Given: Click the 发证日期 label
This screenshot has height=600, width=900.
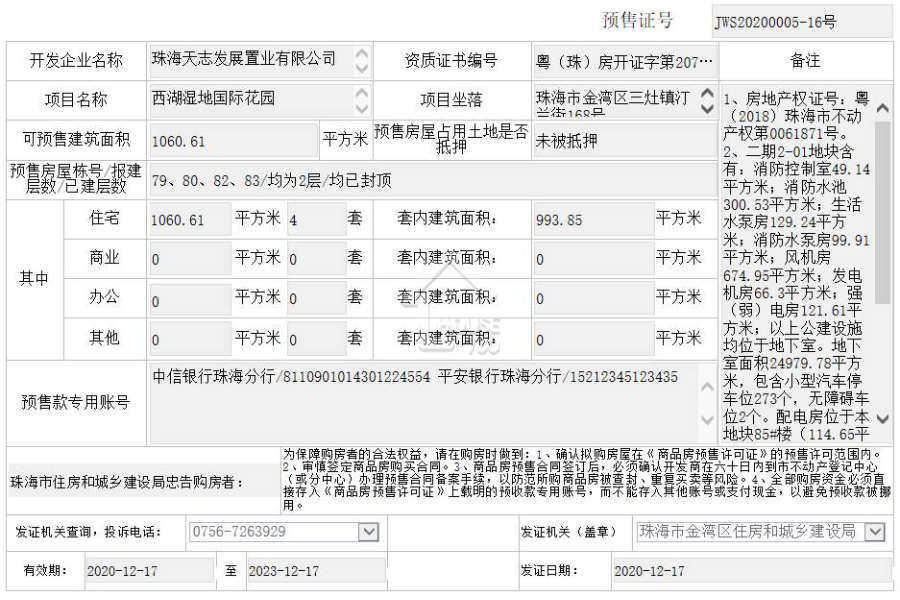Looking at the screenshot, I should click(x=548, y=571).
